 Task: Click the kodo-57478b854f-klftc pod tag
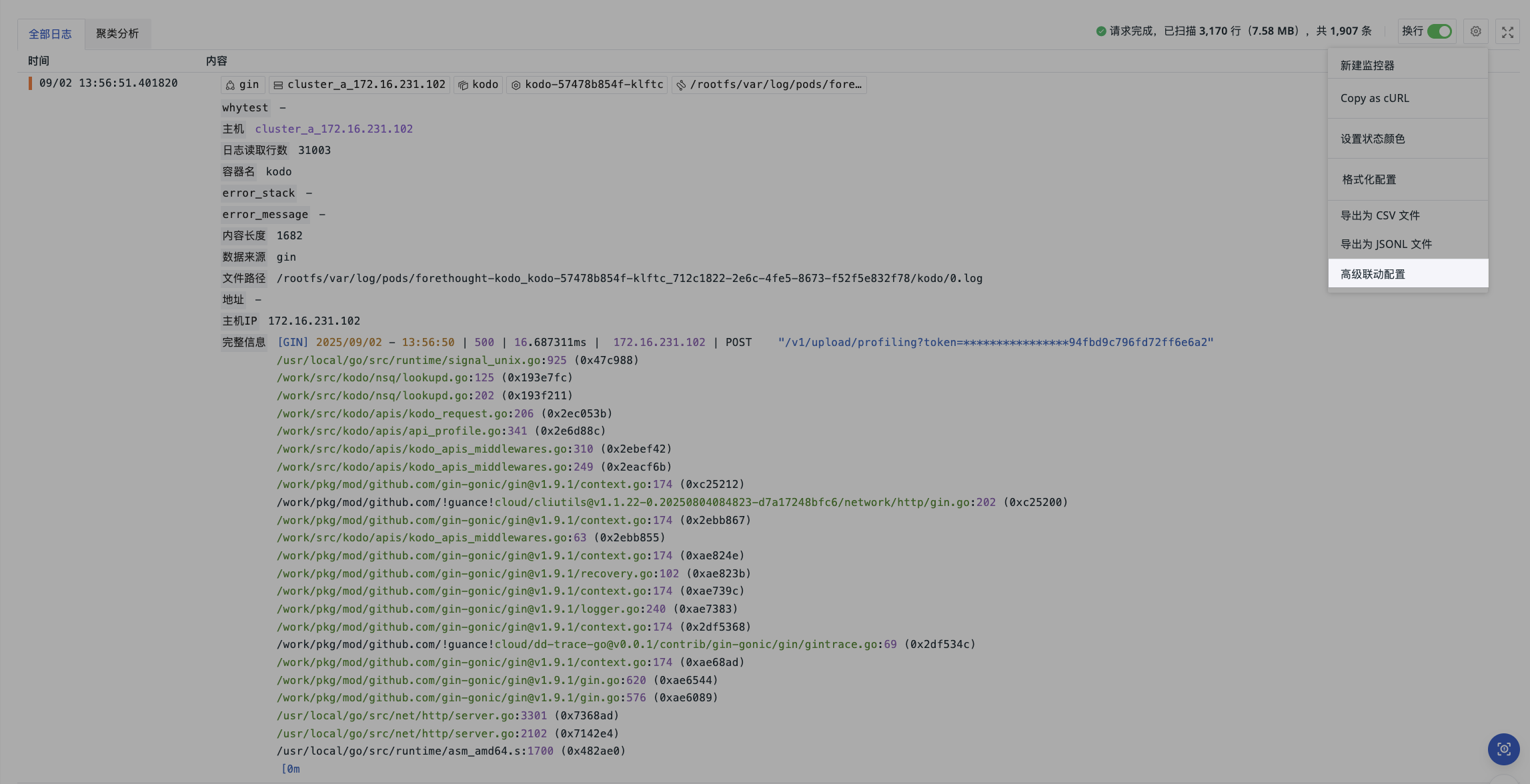587,85
